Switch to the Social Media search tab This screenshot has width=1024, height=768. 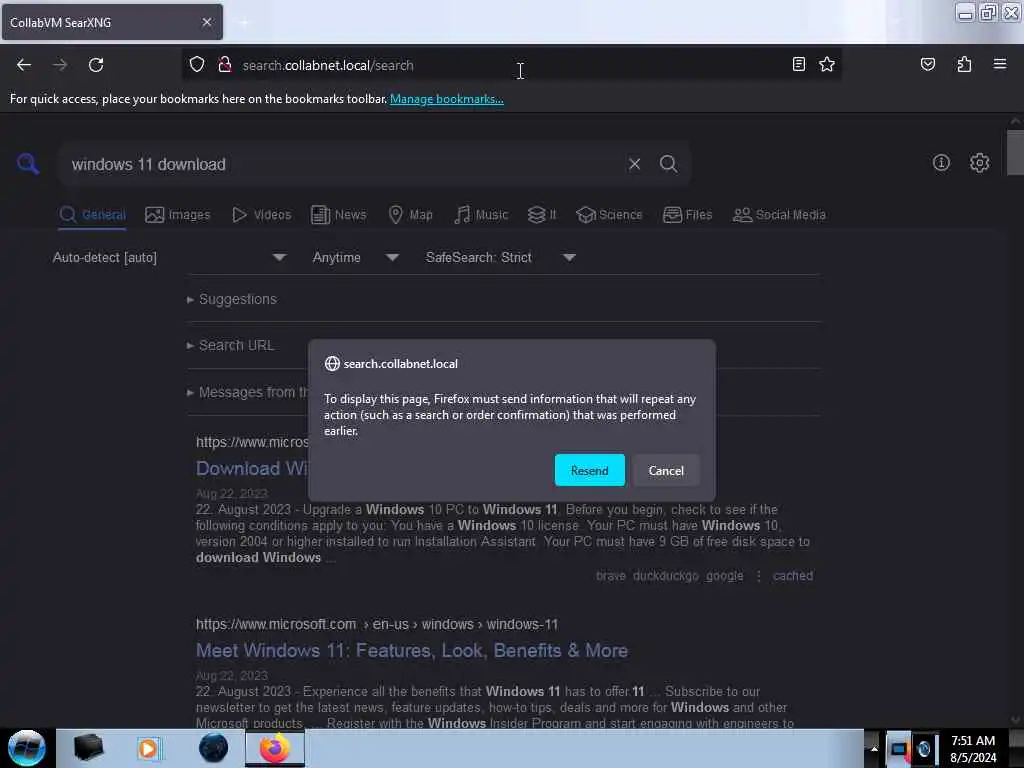point(779,215)
